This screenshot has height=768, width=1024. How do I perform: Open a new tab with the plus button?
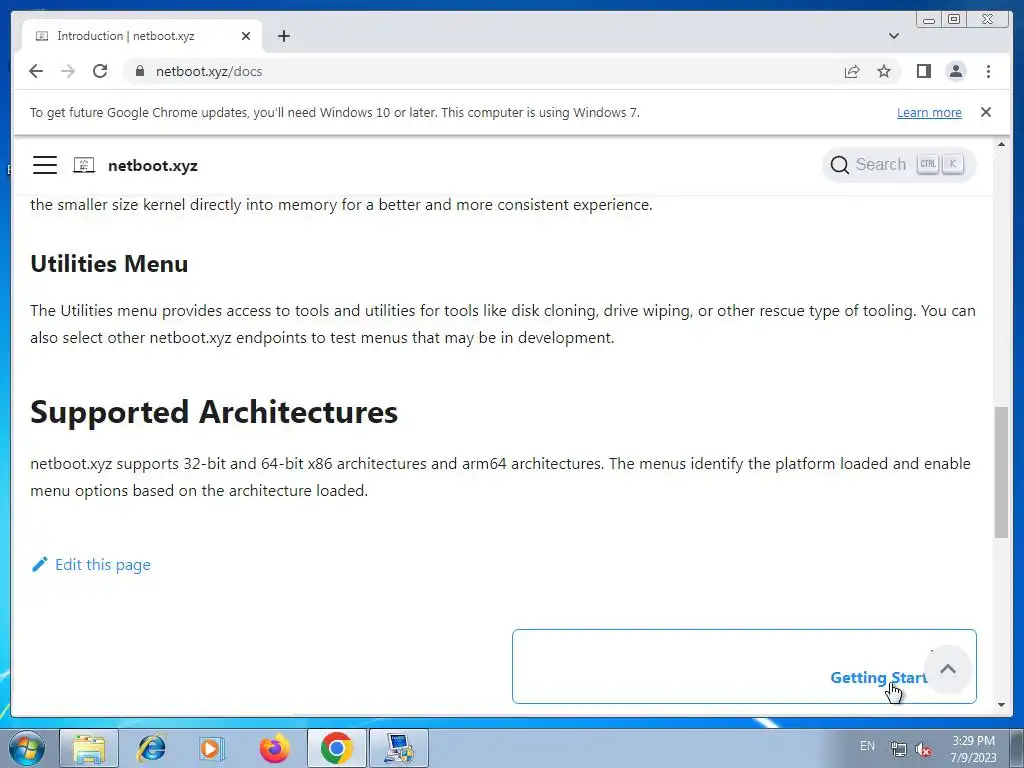tap(283, 36)
